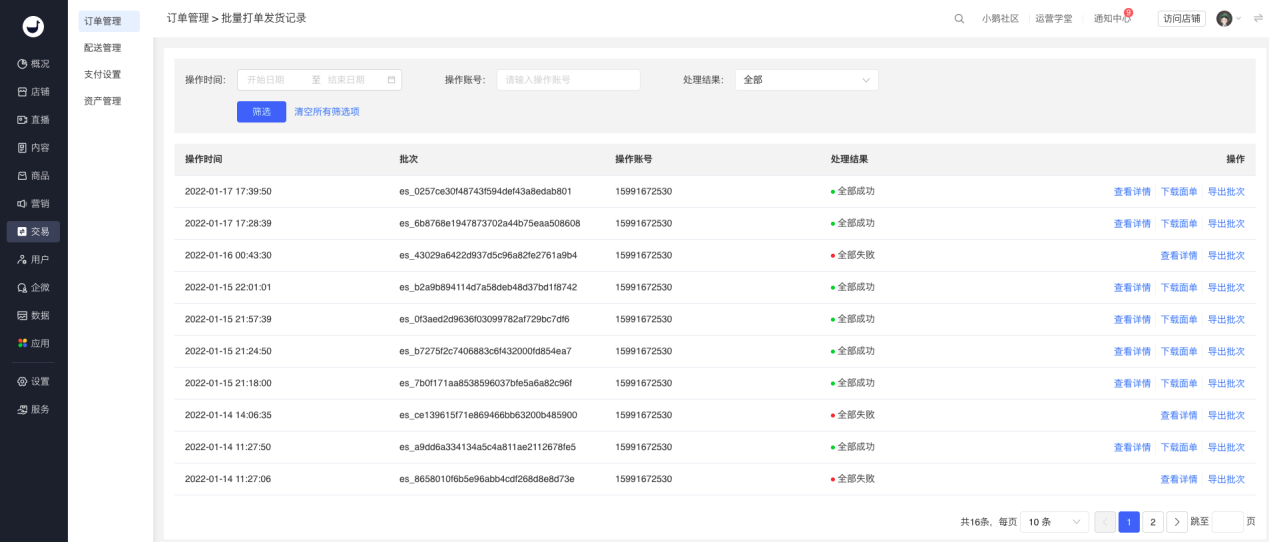Click the app logo in the sidebar
The image size is (1269, 542).
(x=33, y=27)
